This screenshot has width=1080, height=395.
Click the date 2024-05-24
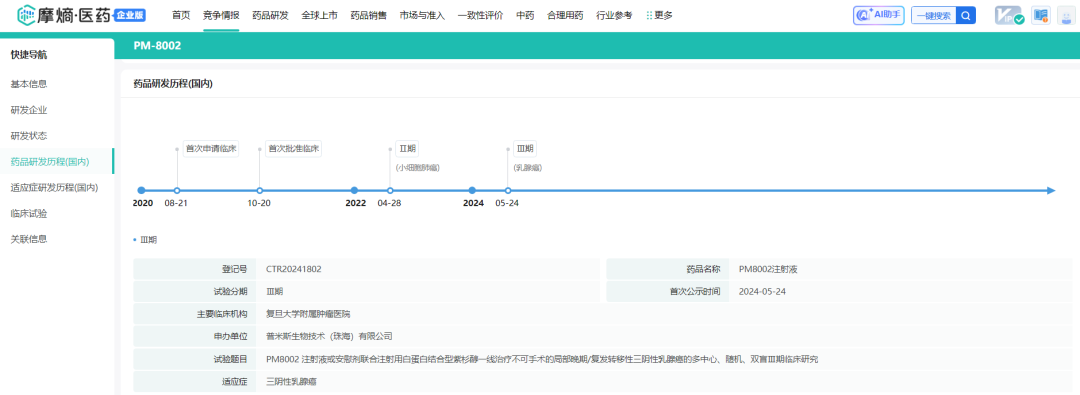(x=762, y=291)
